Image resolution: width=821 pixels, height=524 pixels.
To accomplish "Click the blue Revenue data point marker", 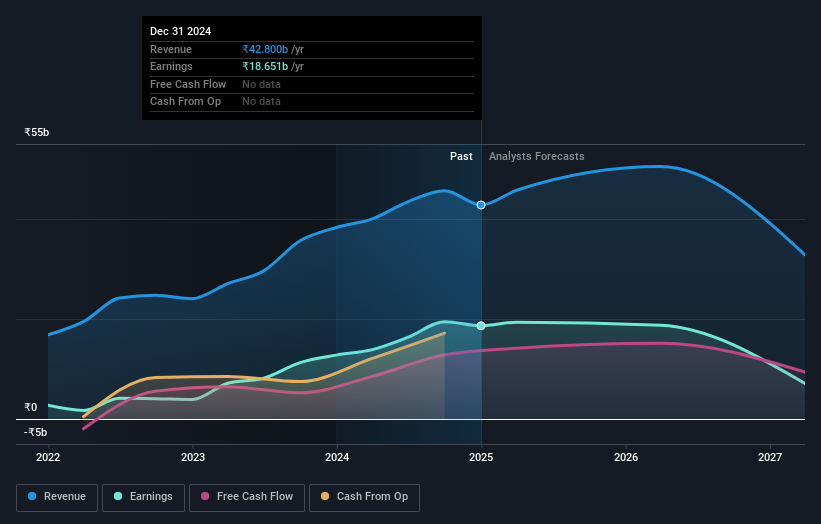I will [481, 205].
